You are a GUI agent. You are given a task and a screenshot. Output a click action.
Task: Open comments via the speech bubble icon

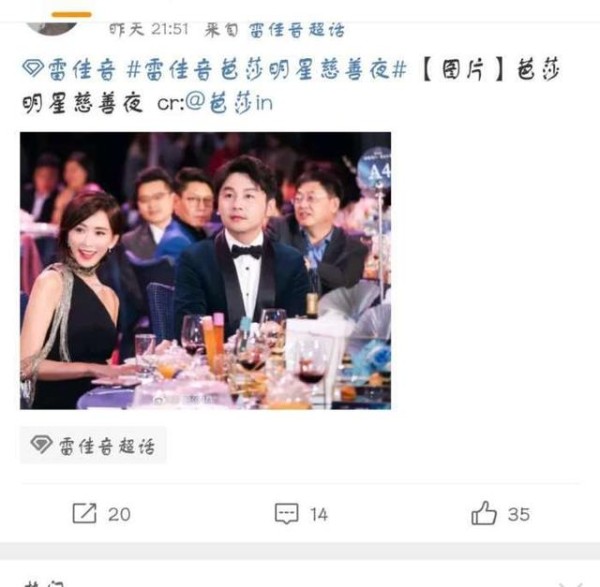click(x=286, y=514)
